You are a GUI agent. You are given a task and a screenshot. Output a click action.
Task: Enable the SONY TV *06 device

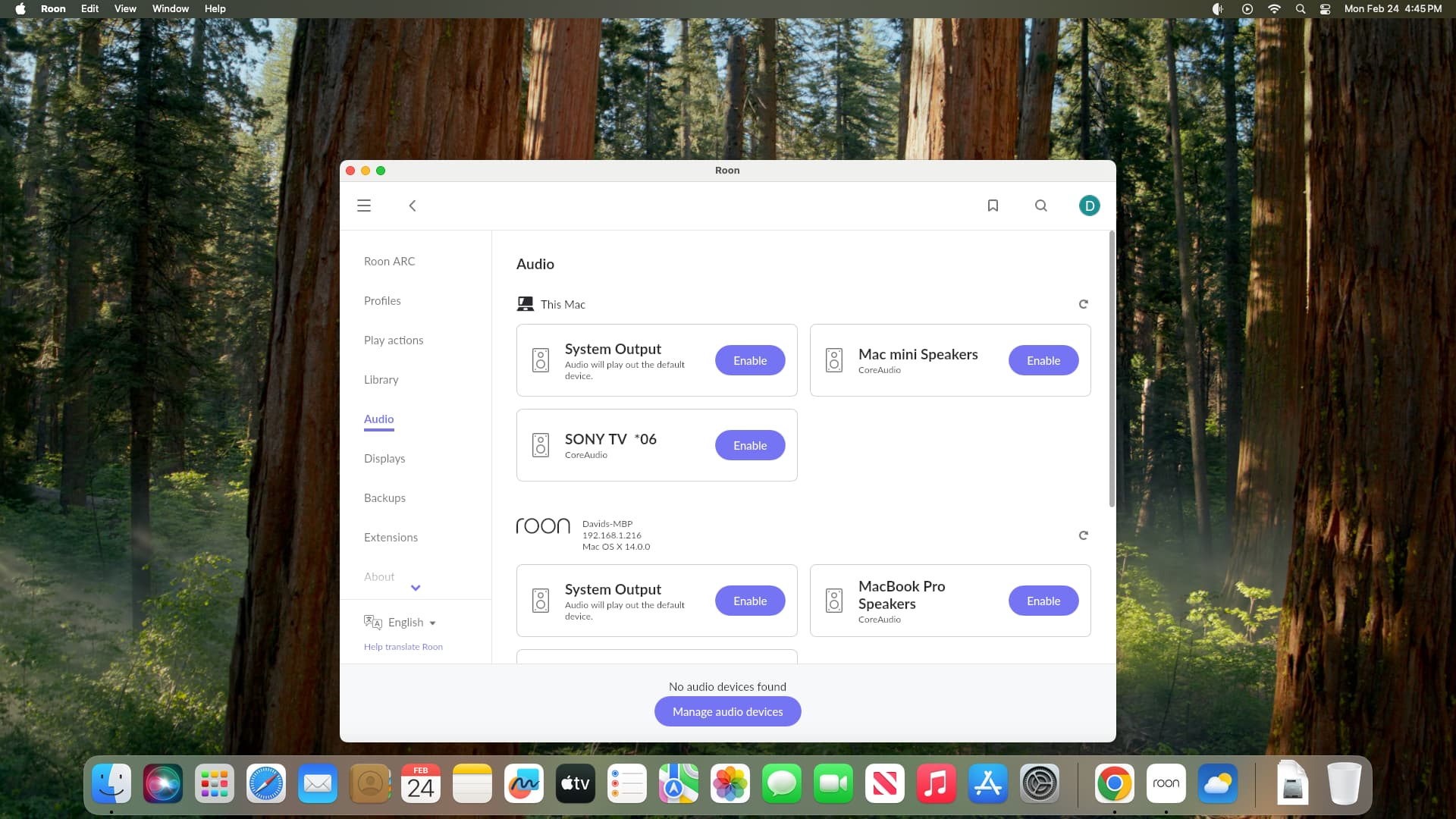tap(750, 445)
